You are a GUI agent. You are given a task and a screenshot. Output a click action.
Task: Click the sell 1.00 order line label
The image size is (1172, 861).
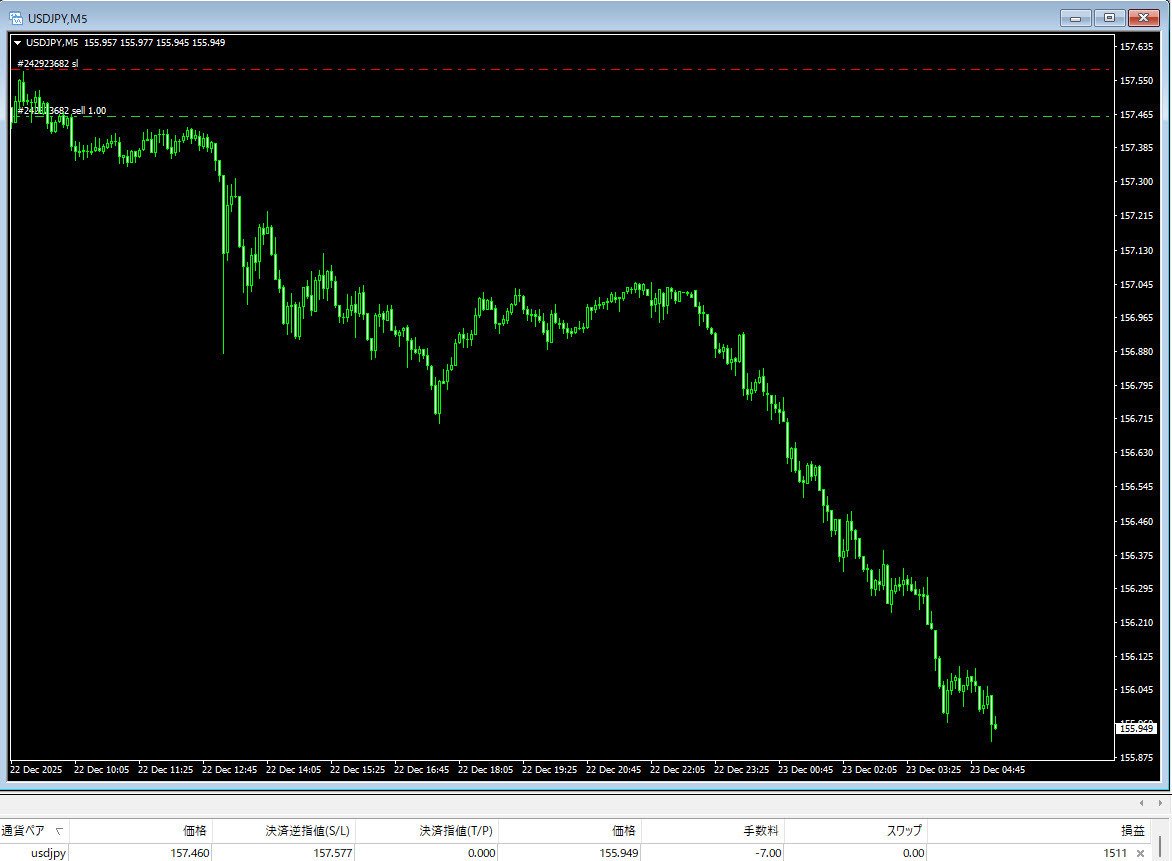click(60, 110)
